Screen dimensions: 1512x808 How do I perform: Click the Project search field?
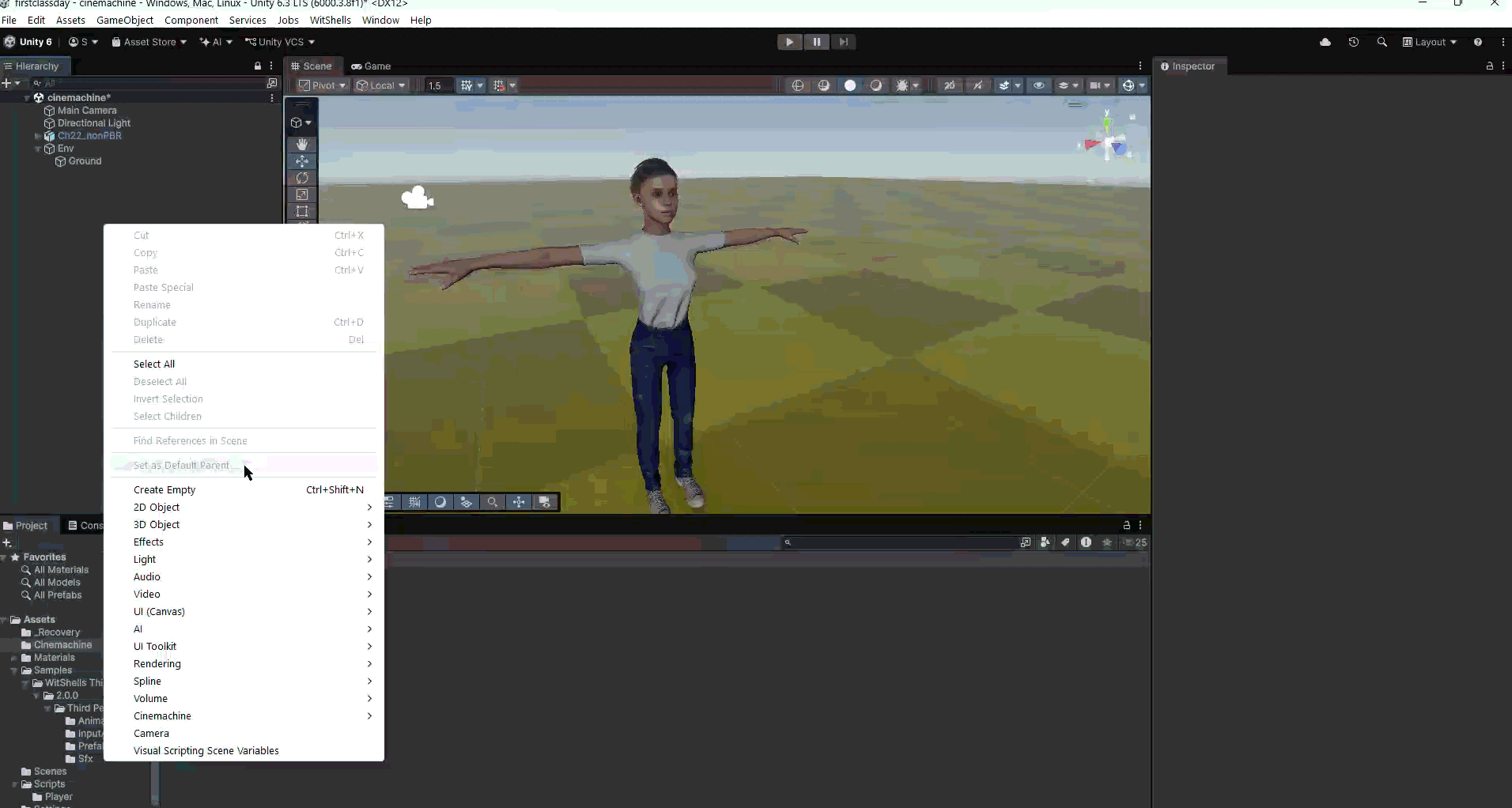(902, 542)
